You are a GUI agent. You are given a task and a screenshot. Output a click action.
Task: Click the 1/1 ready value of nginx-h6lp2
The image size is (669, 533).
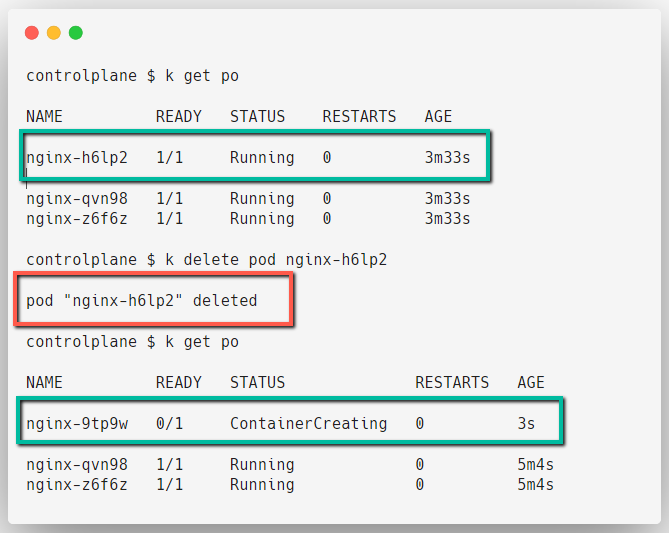[x=169, y=157]
